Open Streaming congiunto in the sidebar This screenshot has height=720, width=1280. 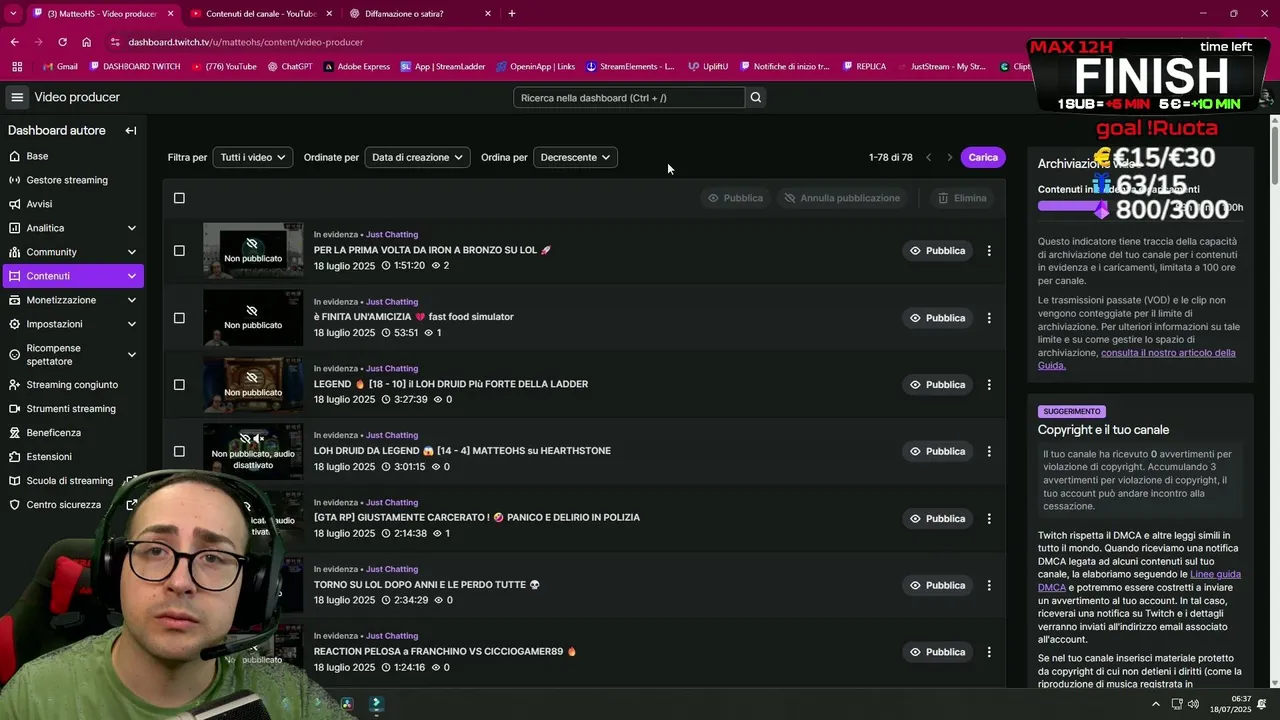(x=72, y=385)
